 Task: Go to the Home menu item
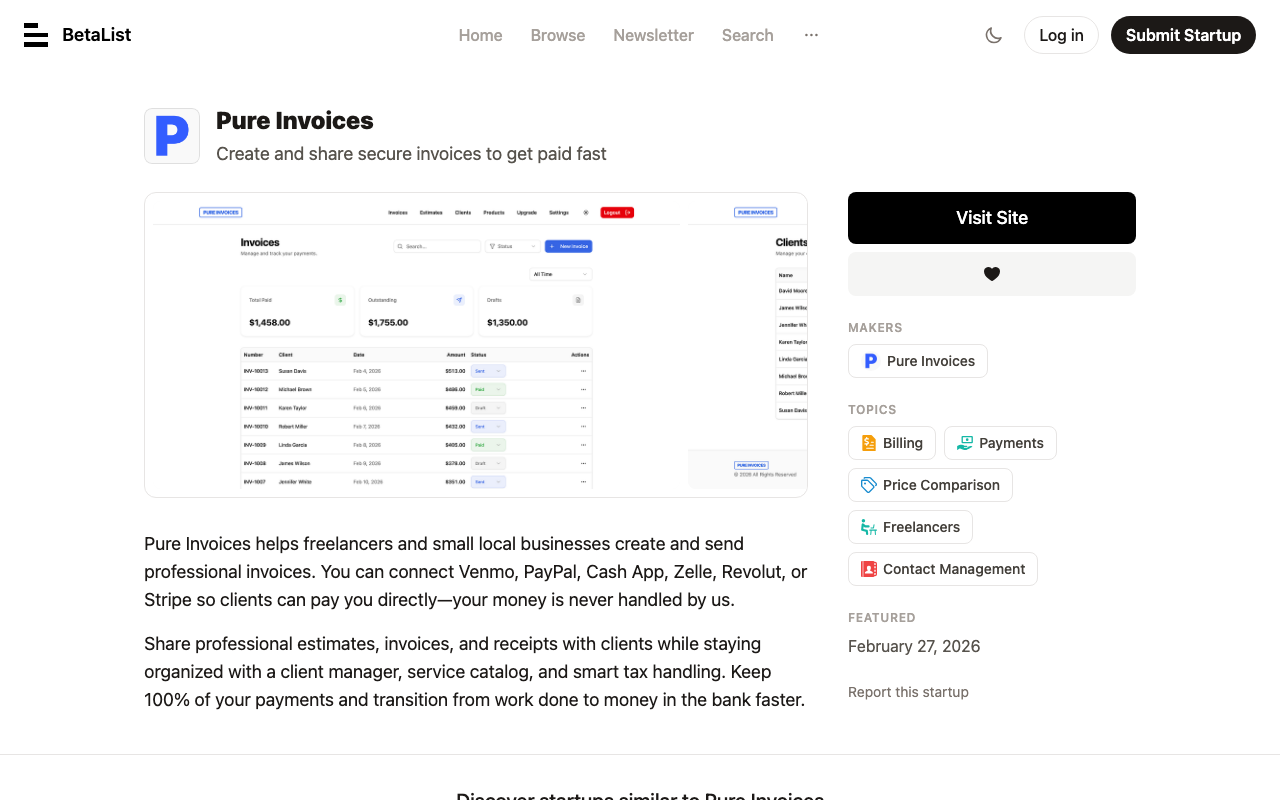tap(480, 35)
